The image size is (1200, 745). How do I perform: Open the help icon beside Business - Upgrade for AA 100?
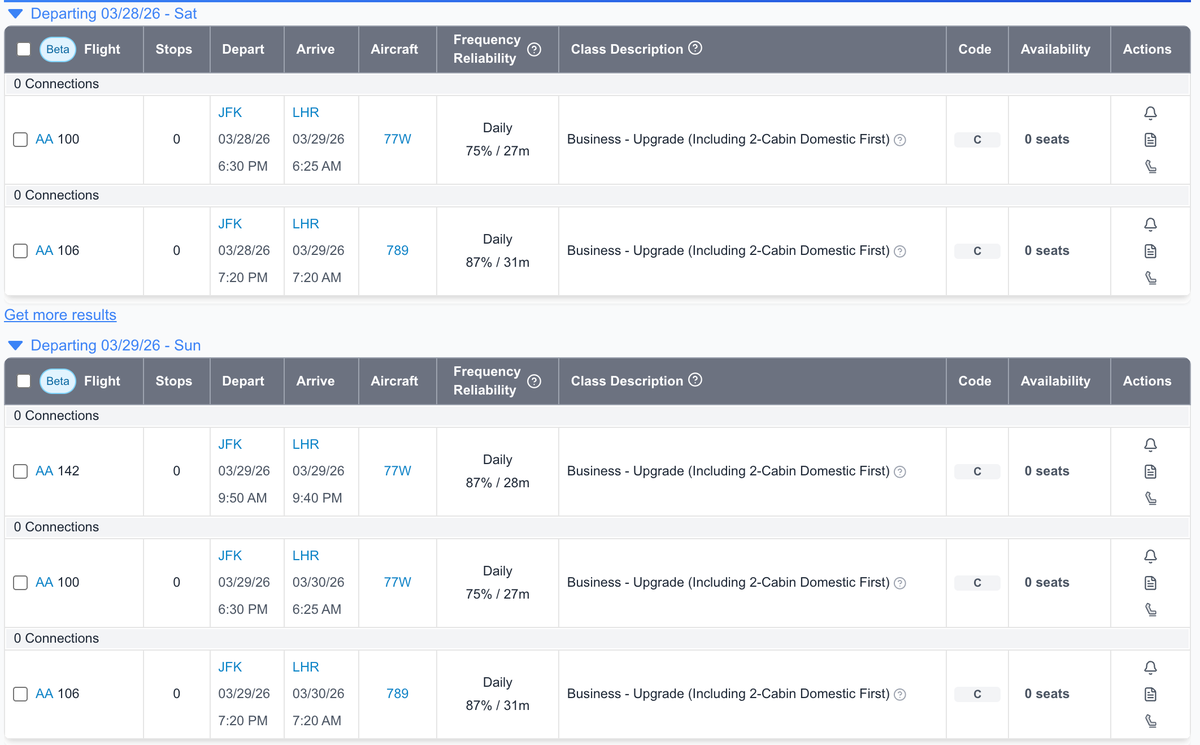point(899,139)
